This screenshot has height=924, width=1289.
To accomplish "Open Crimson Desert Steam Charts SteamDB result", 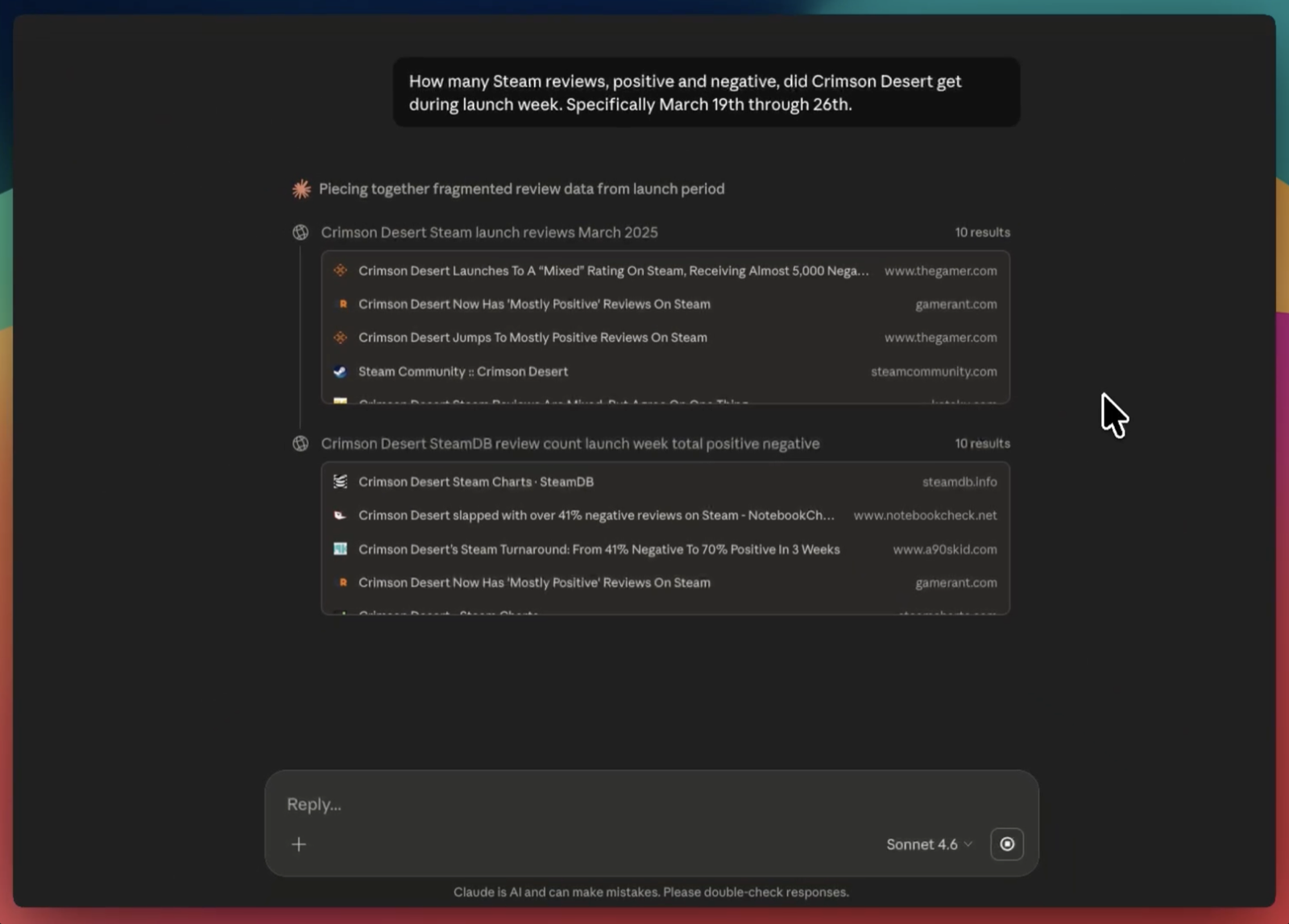I will tap(665, 482).
